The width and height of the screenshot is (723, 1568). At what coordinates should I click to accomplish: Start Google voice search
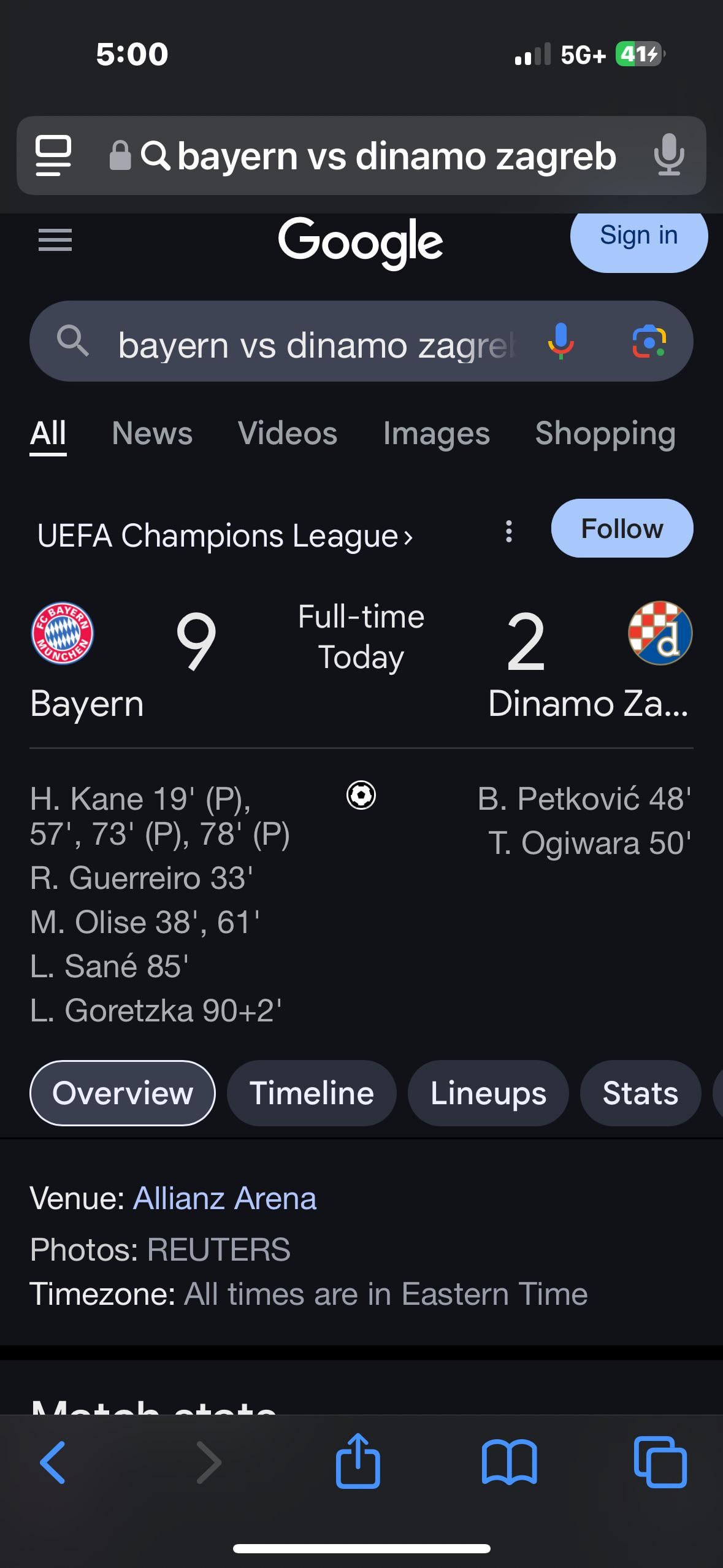pos(560,341)
